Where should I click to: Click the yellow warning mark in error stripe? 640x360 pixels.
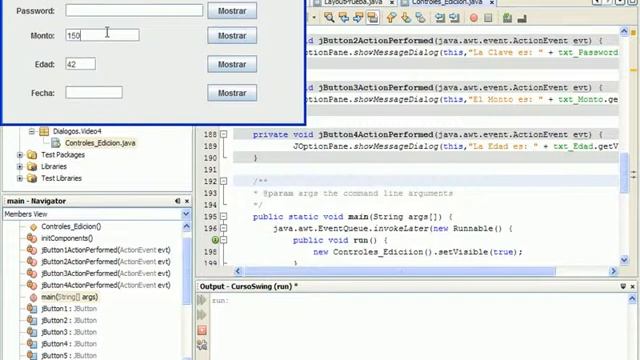pos(633,70)
